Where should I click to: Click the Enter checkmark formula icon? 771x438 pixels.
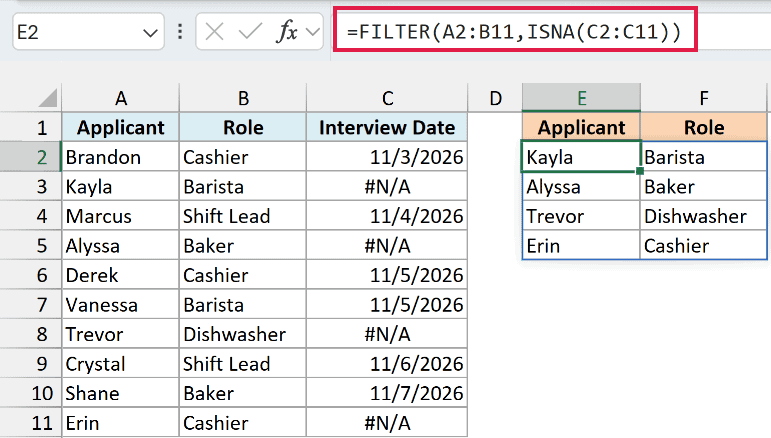tap(250, 32)
